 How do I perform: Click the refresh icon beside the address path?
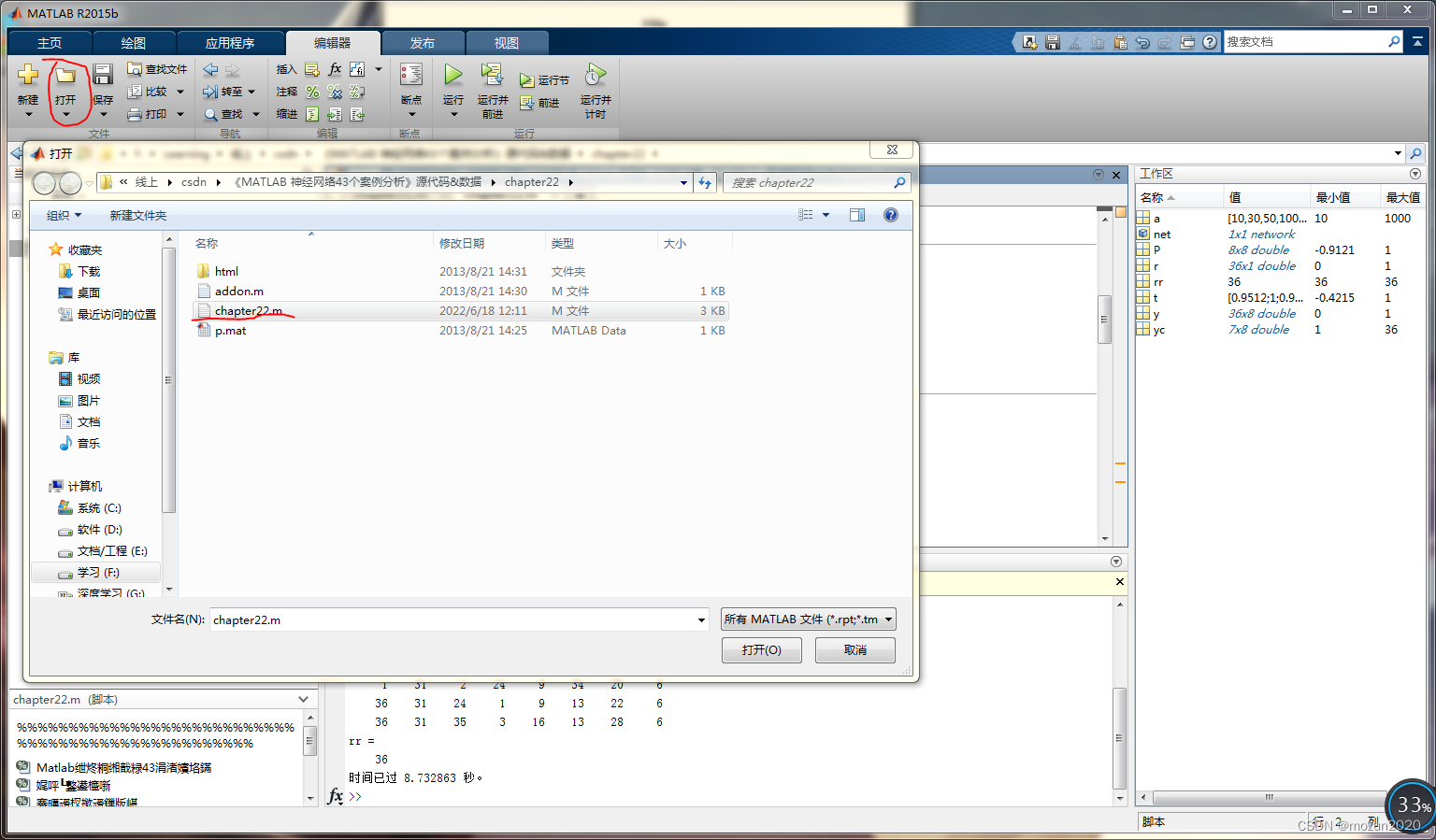[x=705, y=182]
